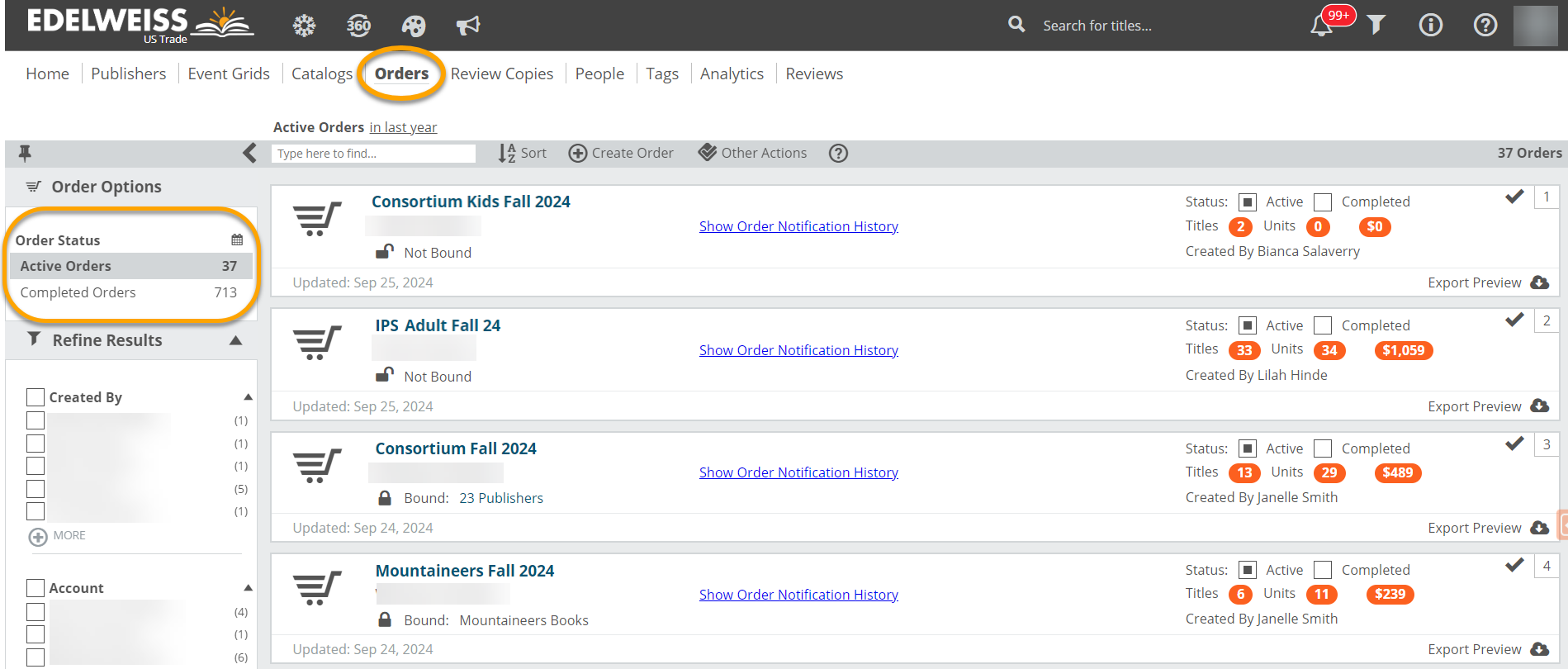This screenshot has width=1568, height=669.
Task: Open Analytics tab
Action: point(732,74)
